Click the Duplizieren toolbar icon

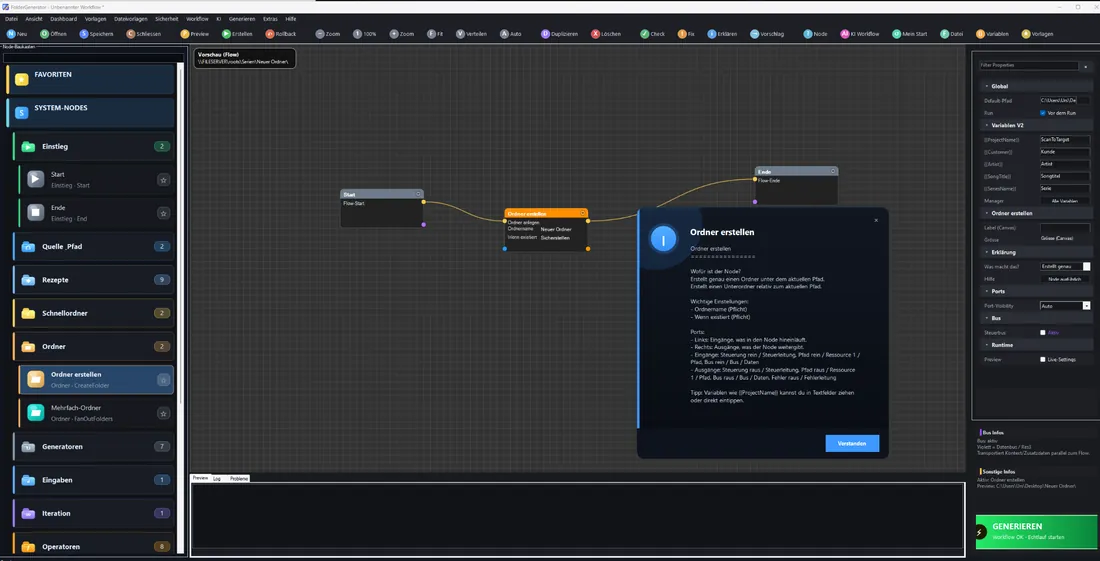(x=546, y=34)
